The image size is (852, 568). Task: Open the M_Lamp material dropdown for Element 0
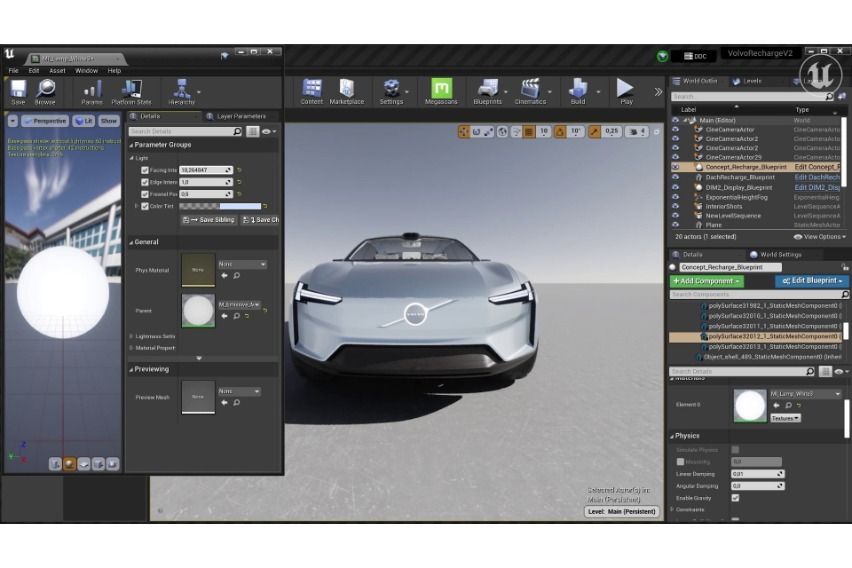coord(805,394)
